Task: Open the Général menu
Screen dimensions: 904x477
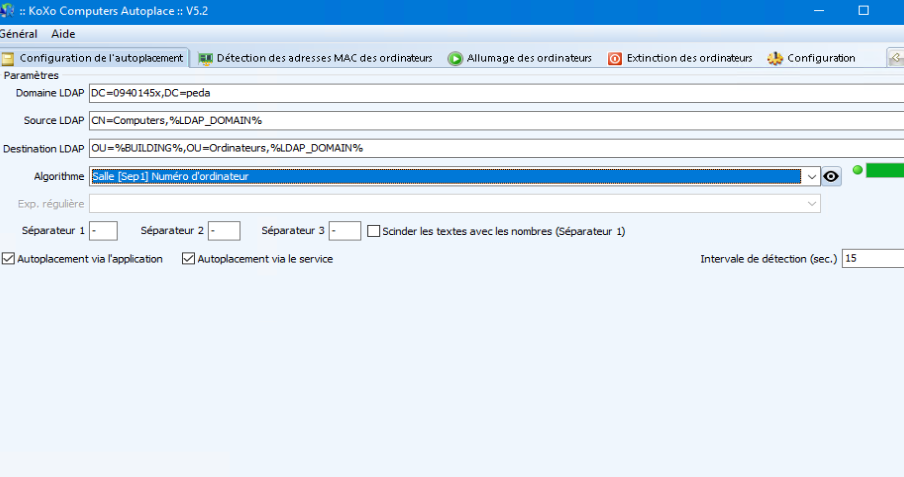Action: [18, 34]
